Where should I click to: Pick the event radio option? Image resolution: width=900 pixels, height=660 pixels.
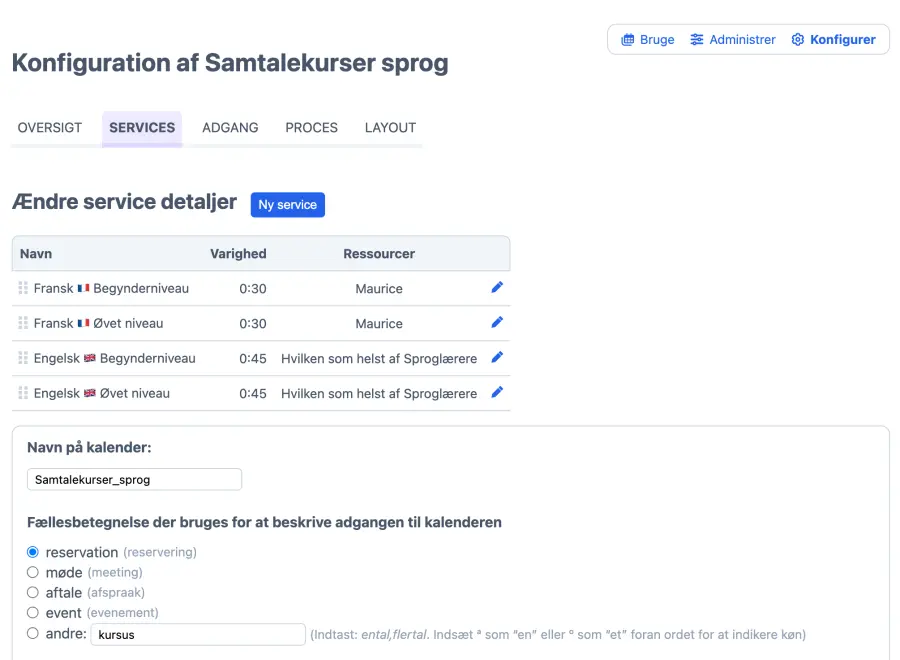click(x=33, y=613)
